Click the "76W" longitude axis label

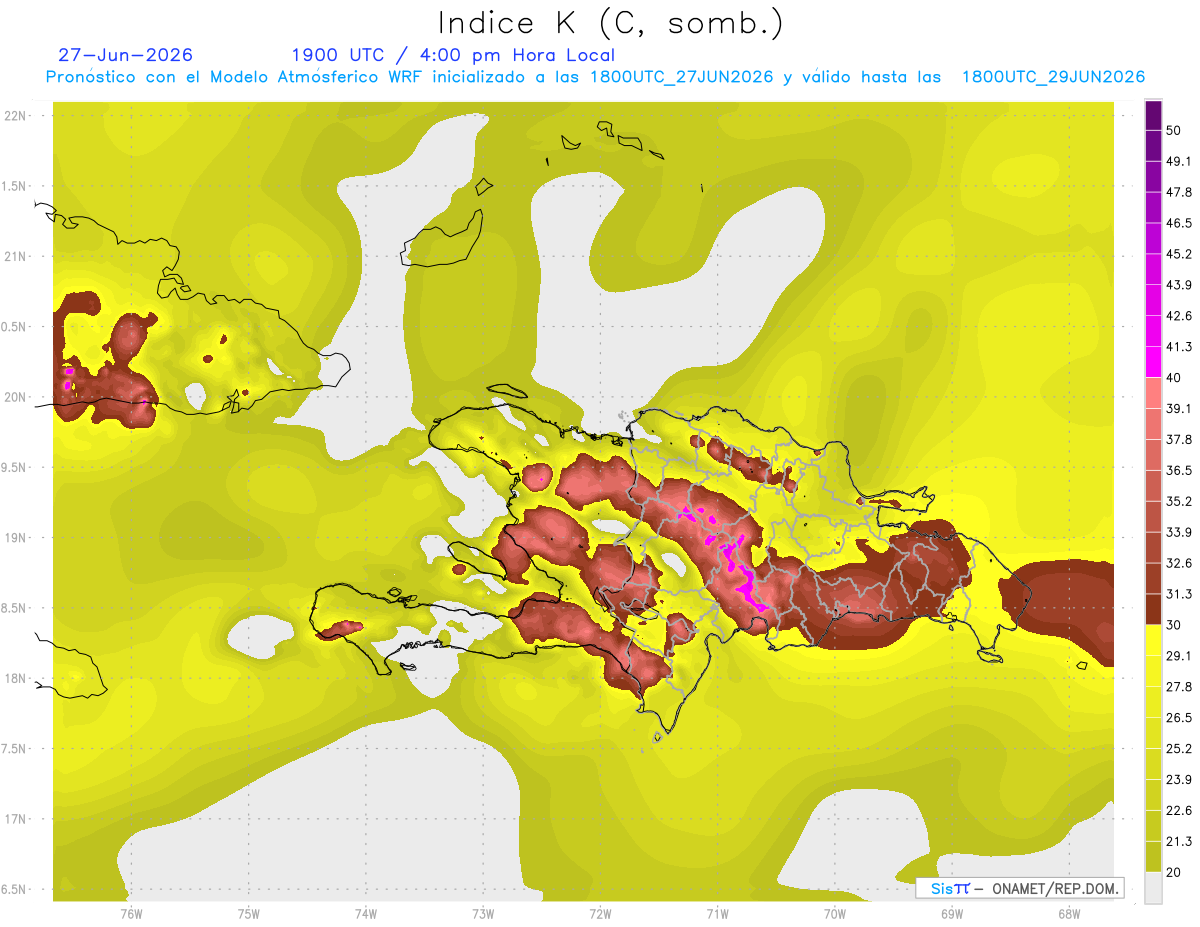[131, 914]
